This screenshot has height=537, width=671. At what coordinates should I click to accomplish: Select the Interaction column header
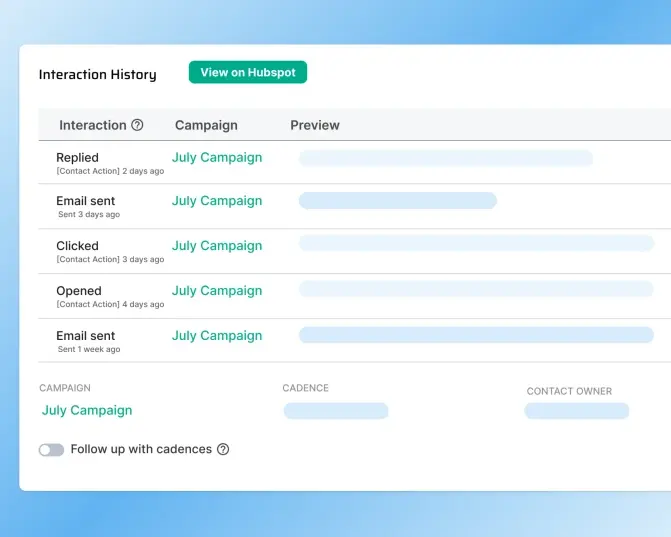tap(92, 125)
